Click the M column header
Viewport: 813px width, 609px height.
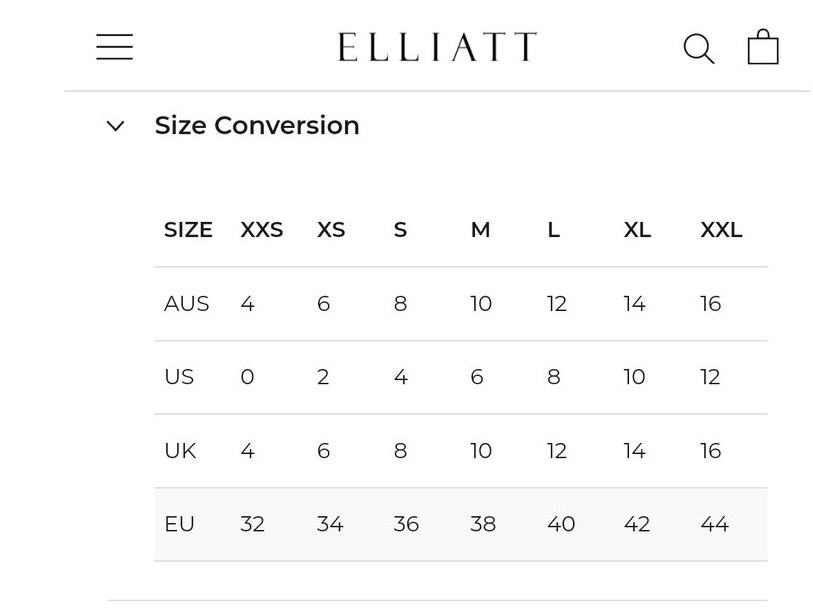point(480,230)
